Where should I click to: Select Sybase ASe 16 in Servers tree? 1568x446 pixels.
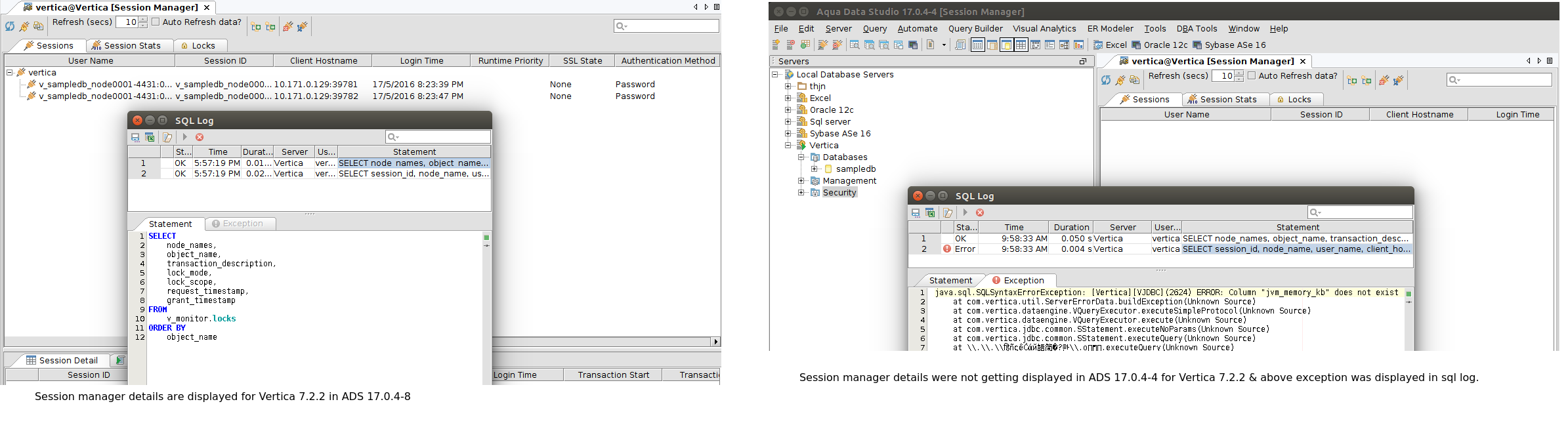point(840,134)
